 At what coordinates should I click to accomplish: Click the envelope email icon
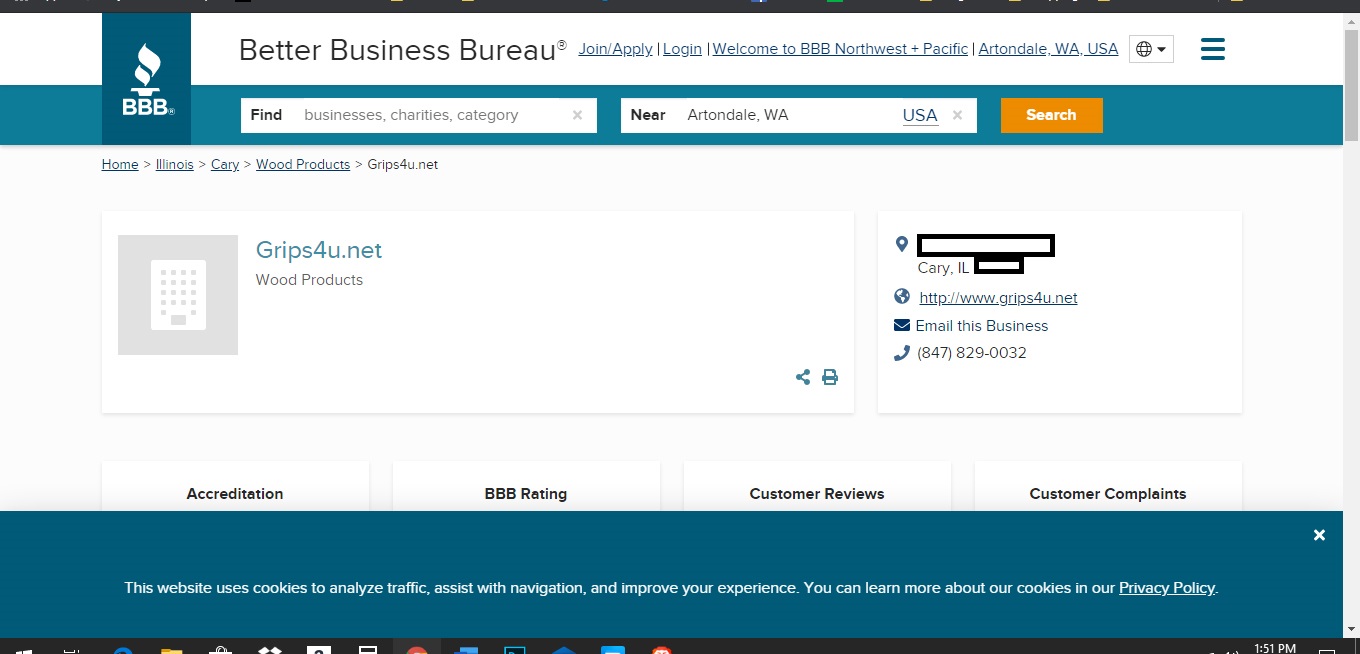point(902,325)
